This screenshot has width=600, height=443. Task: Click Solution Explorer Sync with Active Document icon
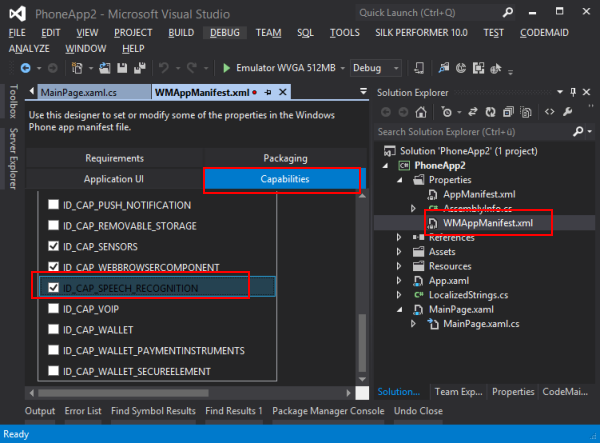coord(473,112)
